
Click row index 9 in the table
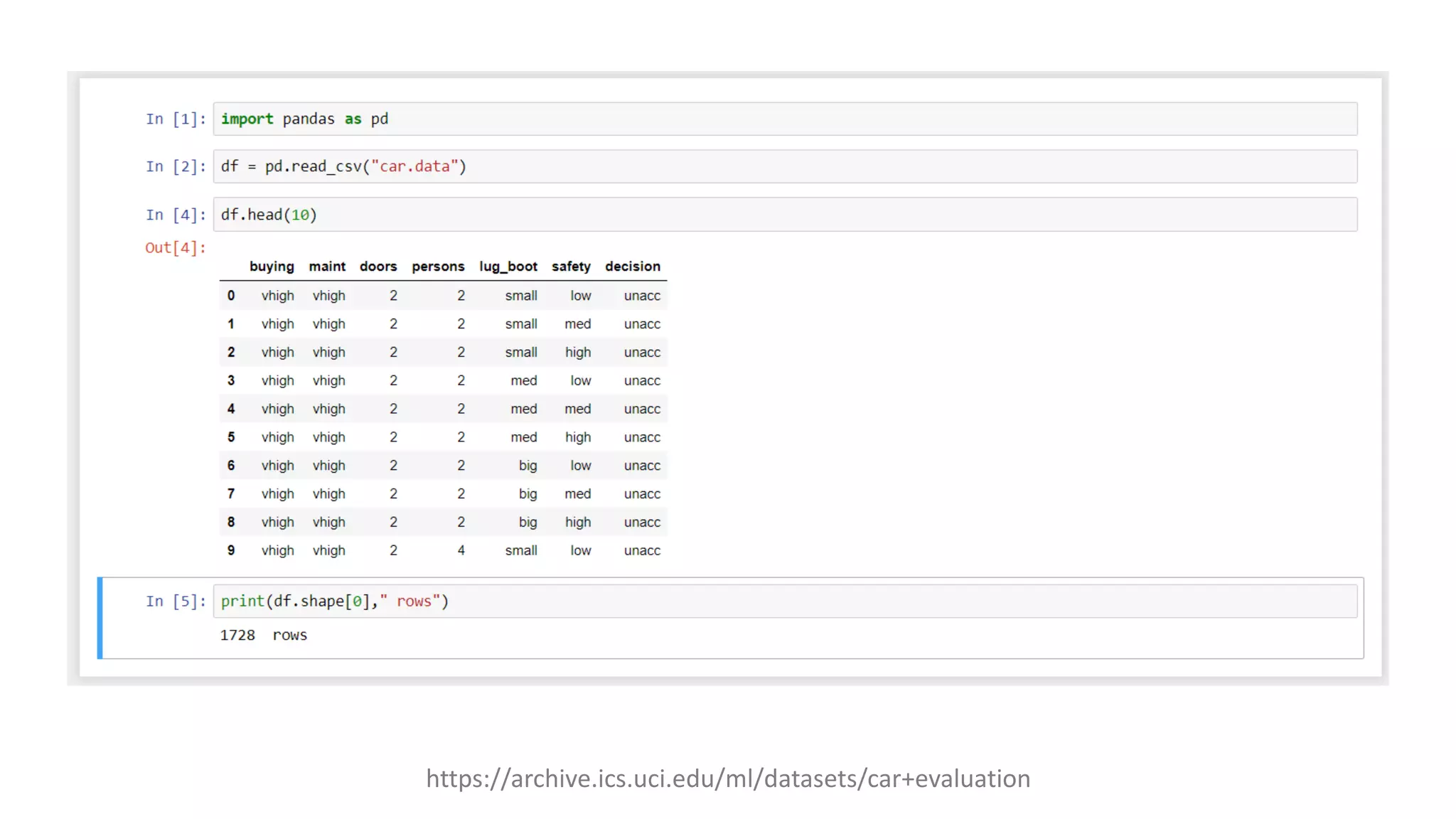point(231,550)
